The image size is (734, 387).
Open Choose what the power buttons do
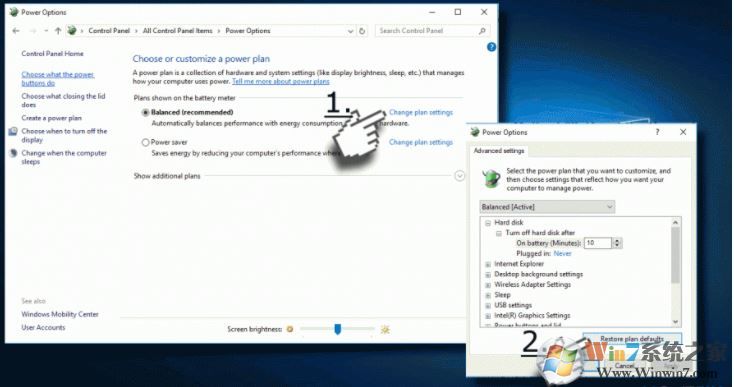[58, 79]
